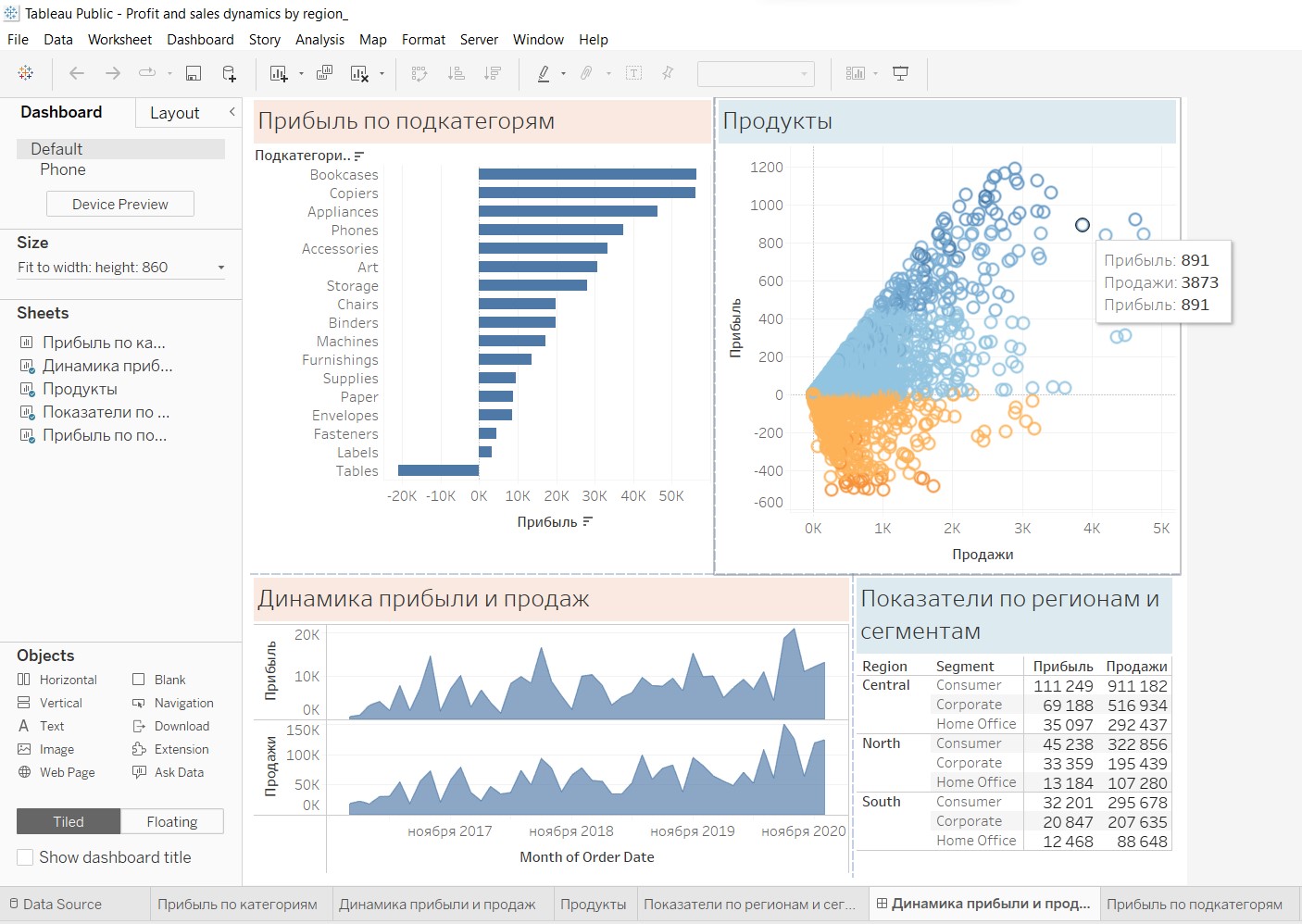Switch to Floating layout mode

[172, 821]
